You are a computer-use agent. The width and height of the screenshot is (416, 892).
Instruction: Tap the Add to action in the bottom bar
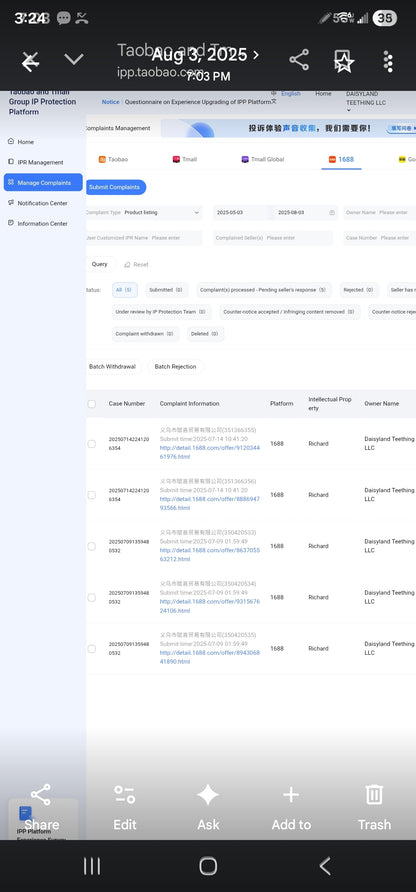[291, 807]
